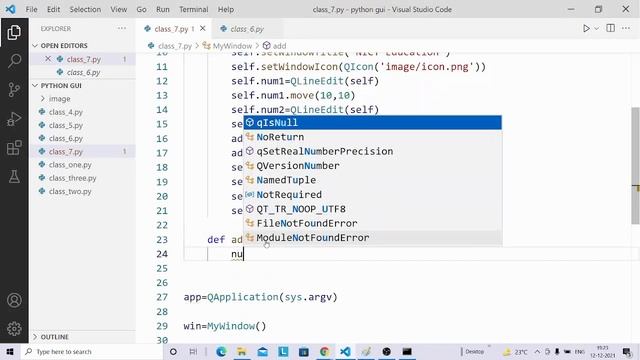Open Microsoft Edge from taskbar
Viewport: 640px width, 360px height.
coord(221,351)
